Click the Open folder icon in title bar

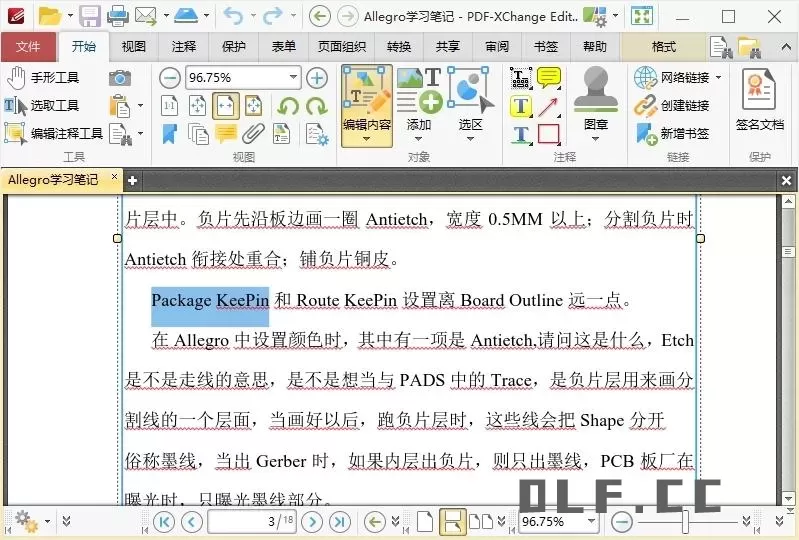(x=50, y=16)
